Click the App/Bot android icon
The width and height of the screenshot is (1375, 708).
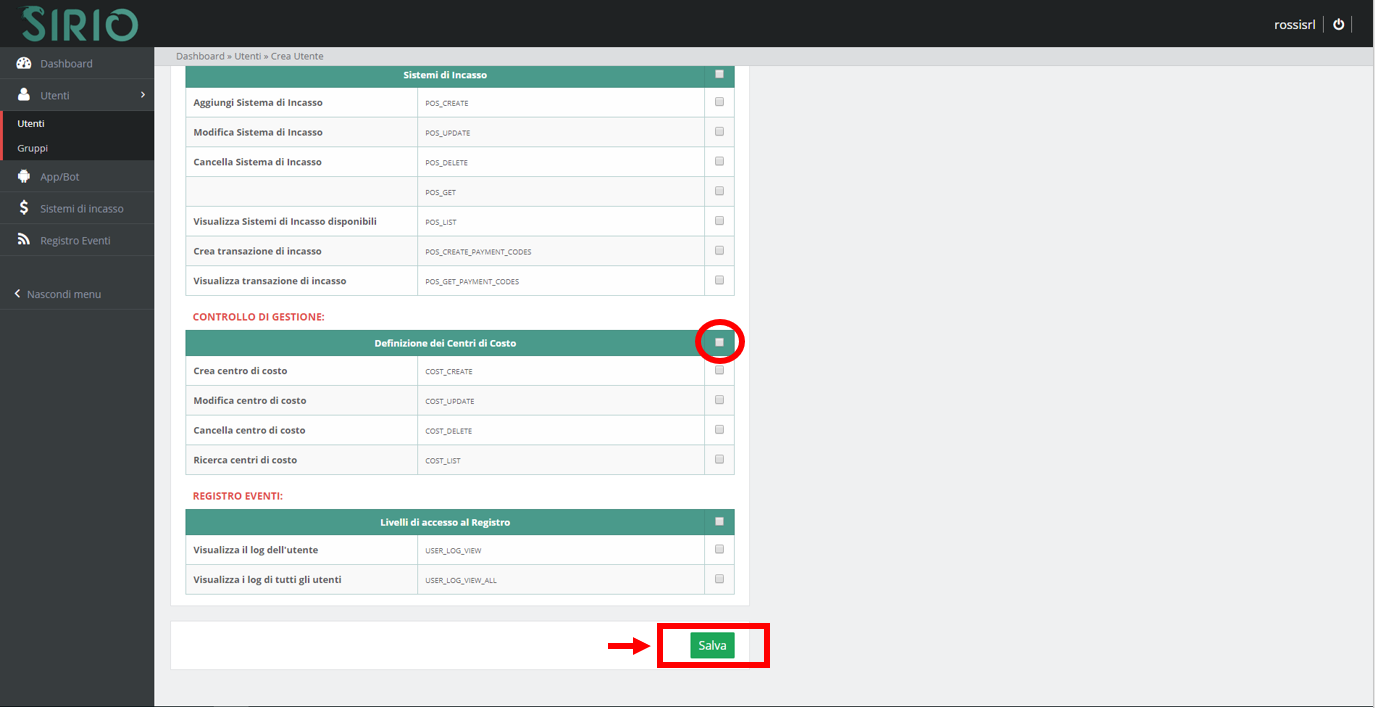(24, 177)
